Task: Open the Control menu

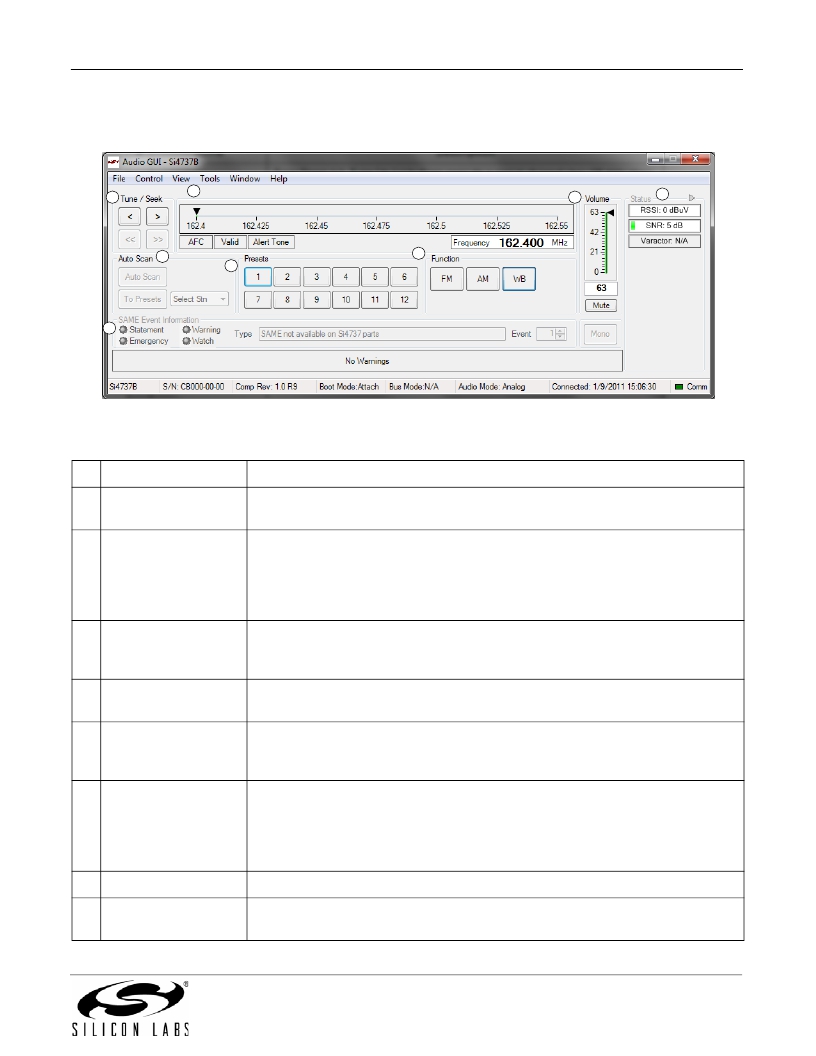Action: pos(149,178)
